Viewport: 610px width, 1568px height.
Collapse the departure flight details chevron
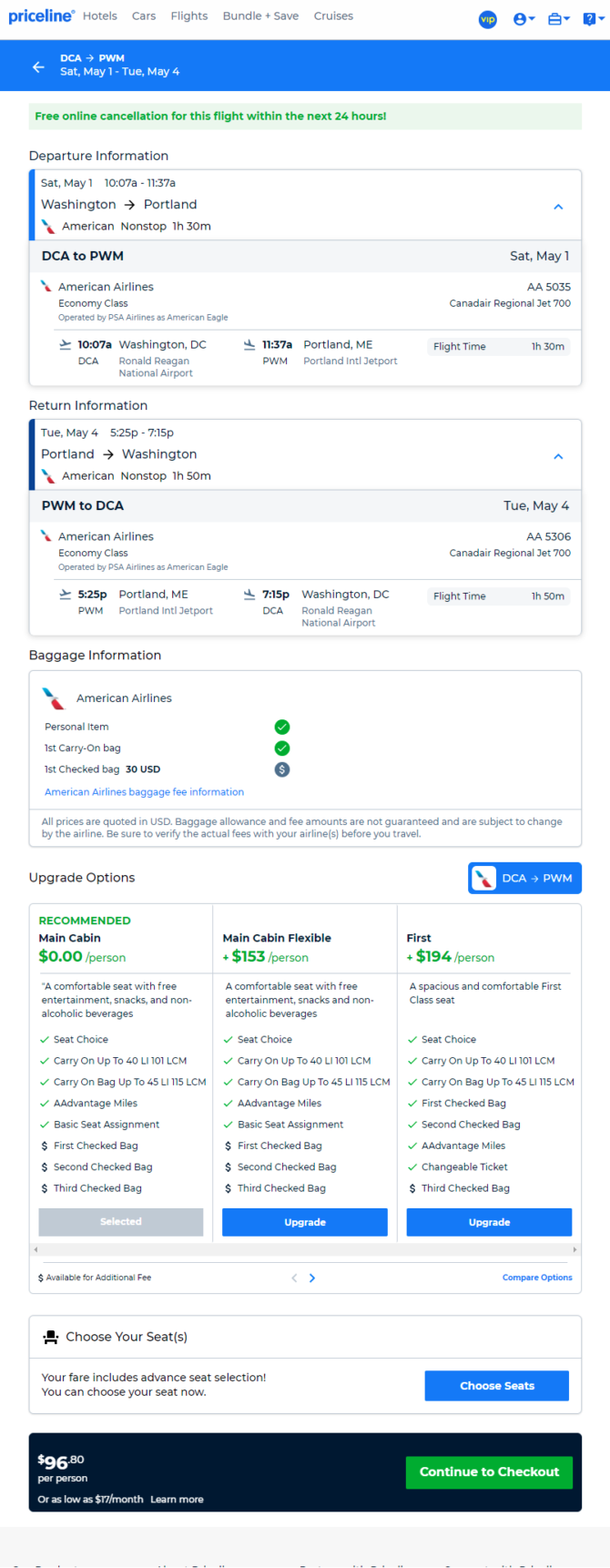[x=558, y=207]
